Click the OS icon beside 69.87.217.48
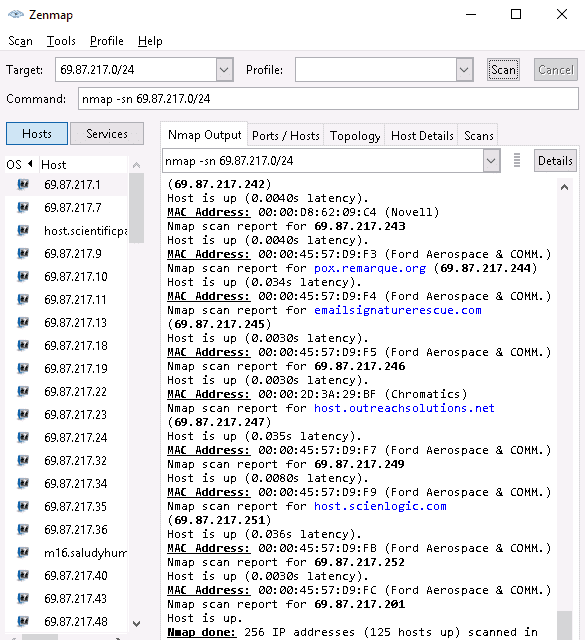585x640 pixels. point(23,622)
